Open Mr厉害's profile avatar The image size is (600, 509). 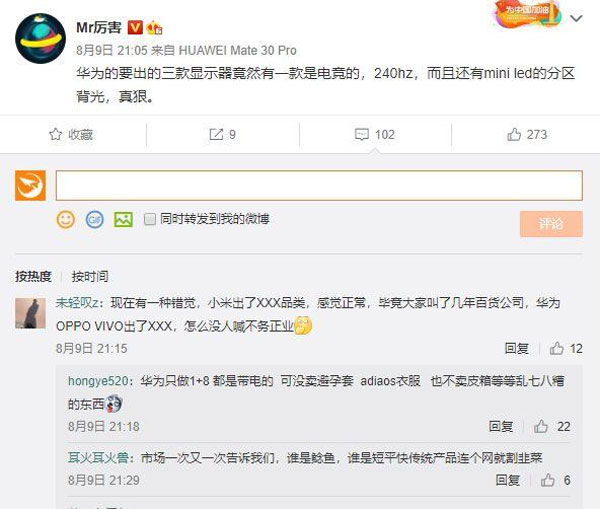[41, 38]
